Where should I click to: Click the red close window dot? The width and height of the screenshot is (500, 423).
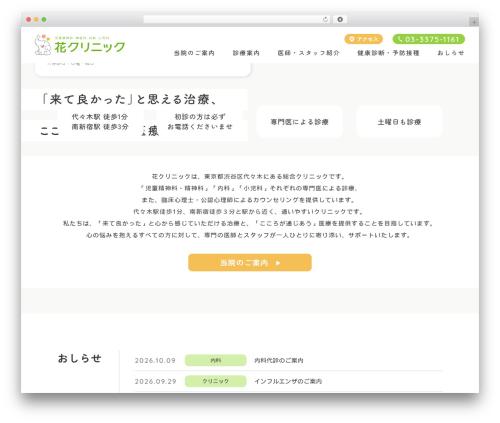(x=29, y=19)
